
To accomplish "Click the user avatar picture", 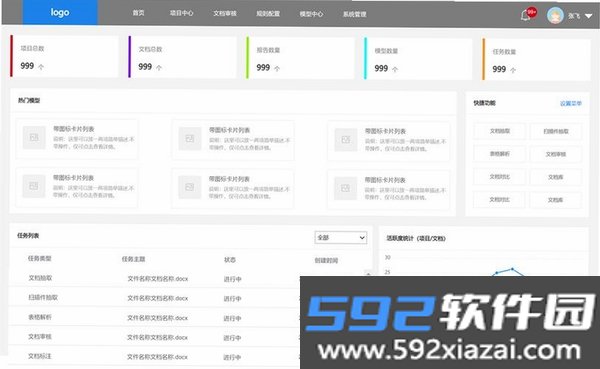I will click(x=555, y=16).
